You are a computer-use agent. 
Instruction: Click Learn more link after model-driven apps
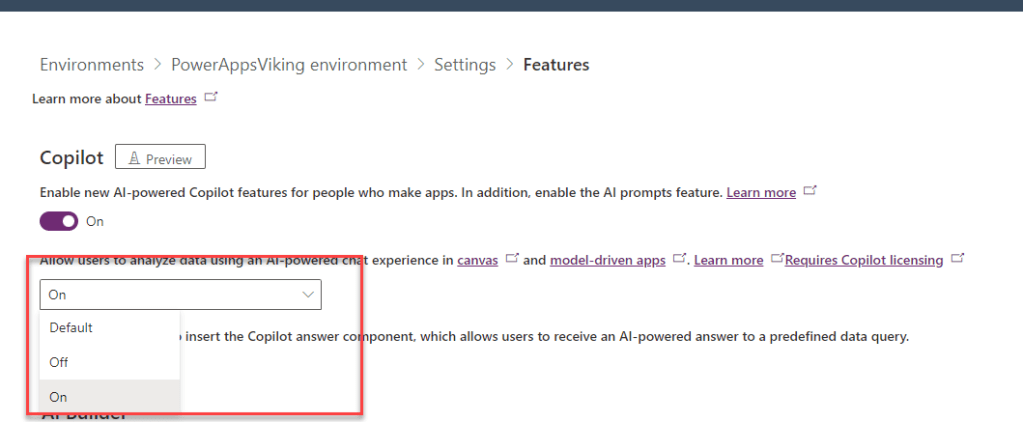point(728,260)
